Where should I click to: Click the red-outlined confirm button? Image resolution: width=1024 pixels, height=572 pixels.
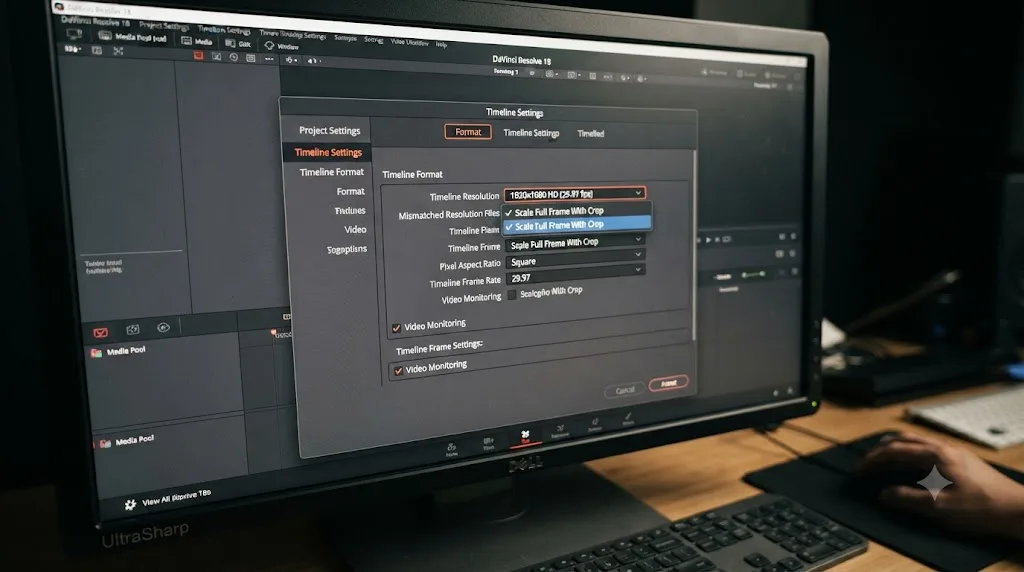point(668,383)
